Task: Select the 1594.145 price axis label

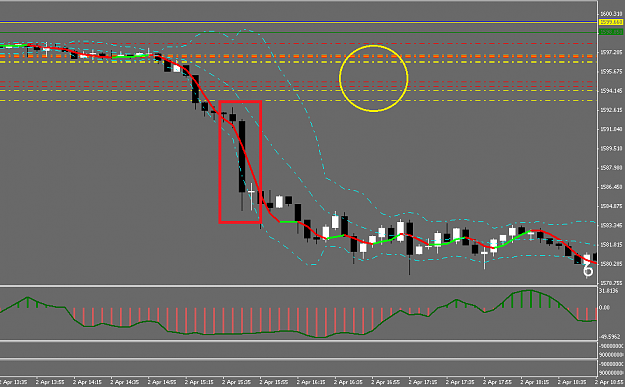Action: coord(611,91)
